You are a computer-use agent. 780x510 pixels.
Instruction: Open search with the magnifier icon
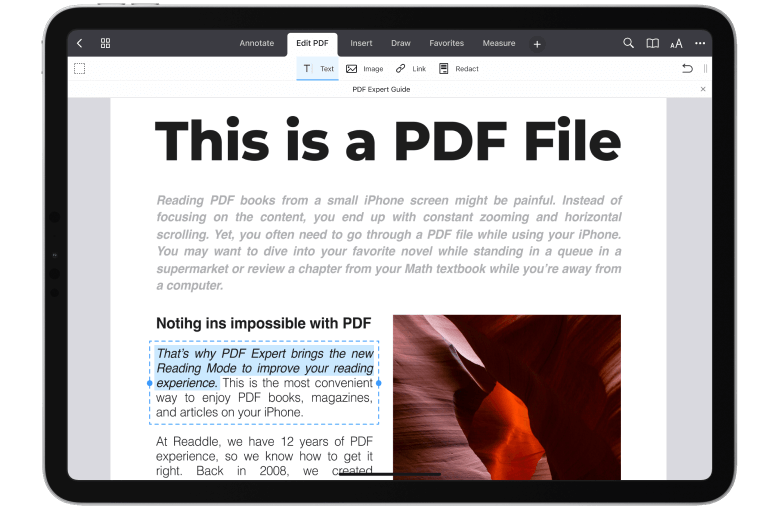coord(628,43)
